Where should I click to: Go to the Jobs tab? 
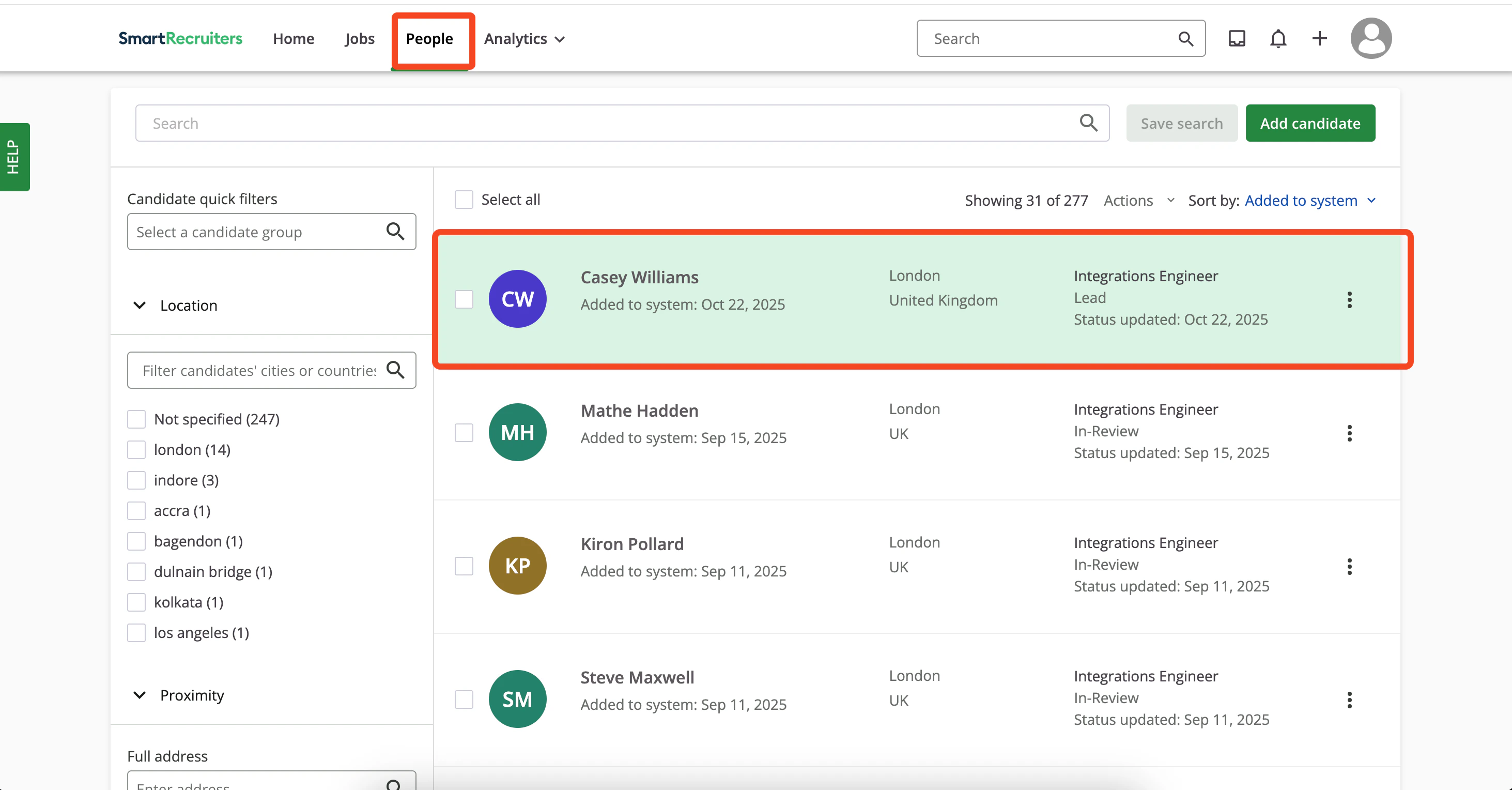tap(359, 39)
